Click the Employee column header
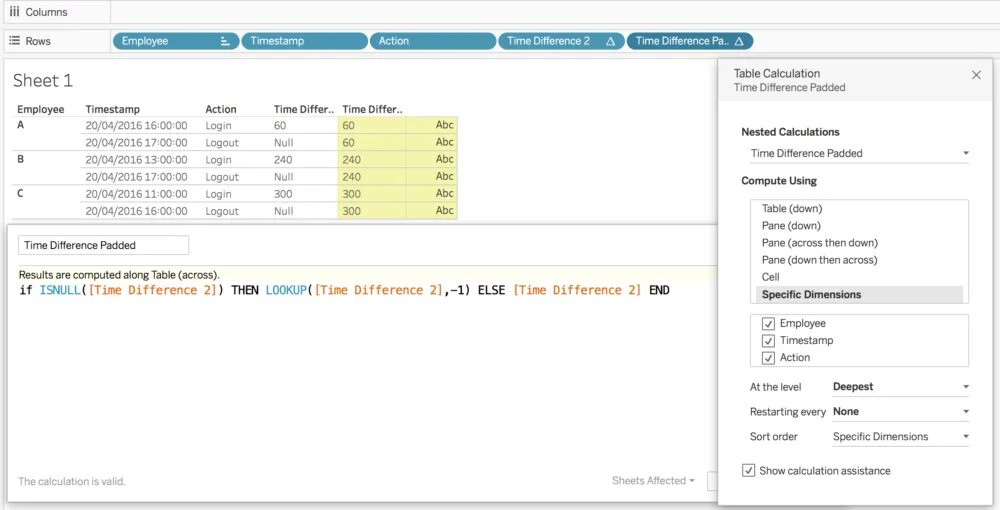Screen dimensions: 1000x510 [41, 110]
